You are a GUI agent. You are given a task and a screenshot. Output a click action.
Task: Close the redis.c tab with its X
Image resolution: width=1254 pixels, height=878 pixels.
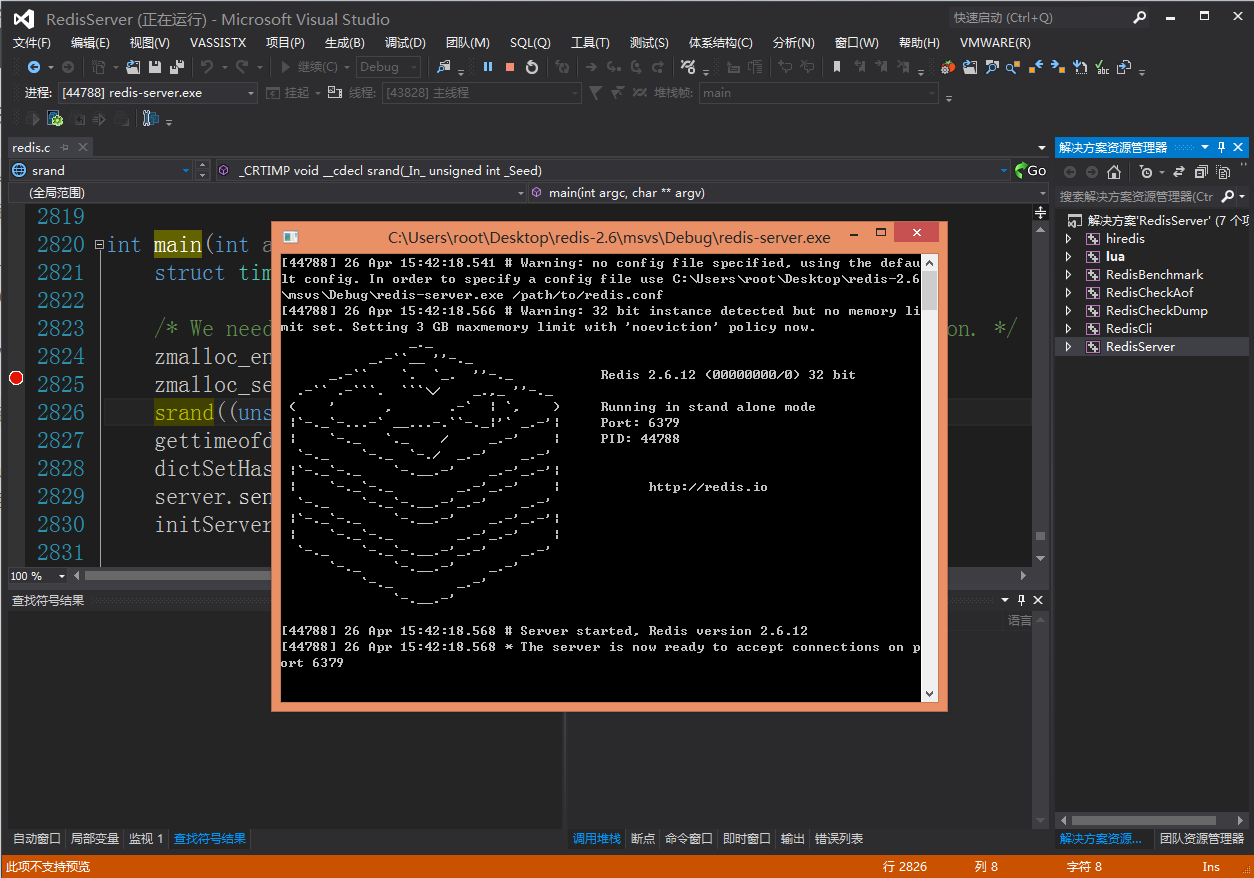tap(83, 147)
